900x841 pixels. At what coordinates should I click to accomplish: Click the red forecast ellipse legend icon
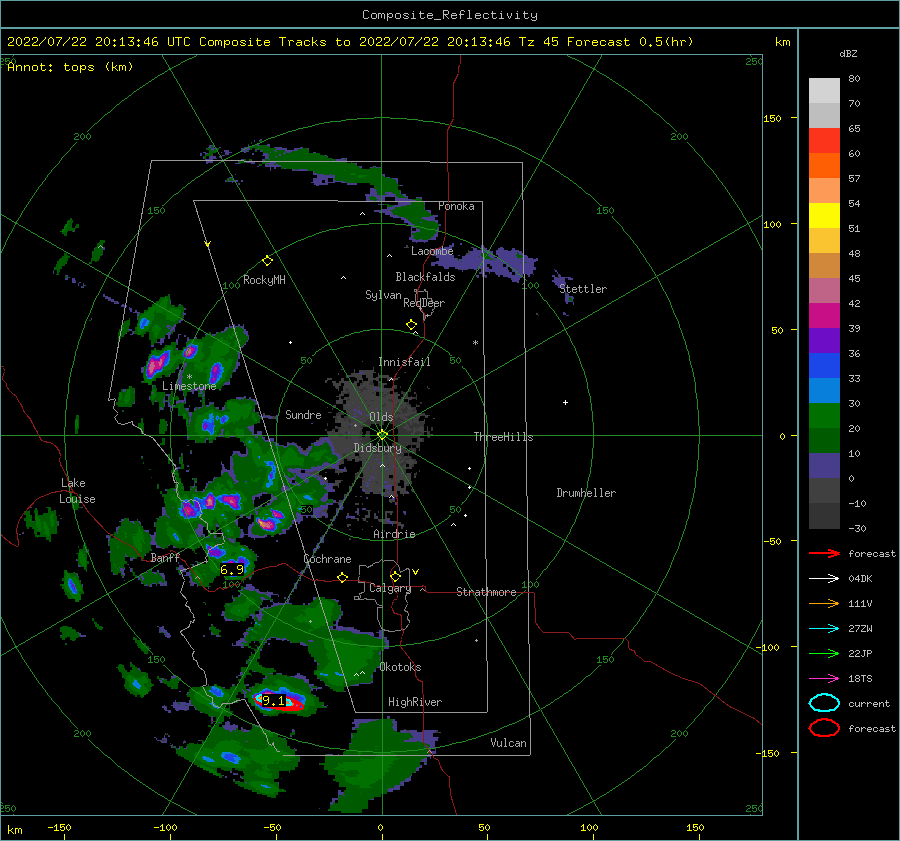click(824, 728)
